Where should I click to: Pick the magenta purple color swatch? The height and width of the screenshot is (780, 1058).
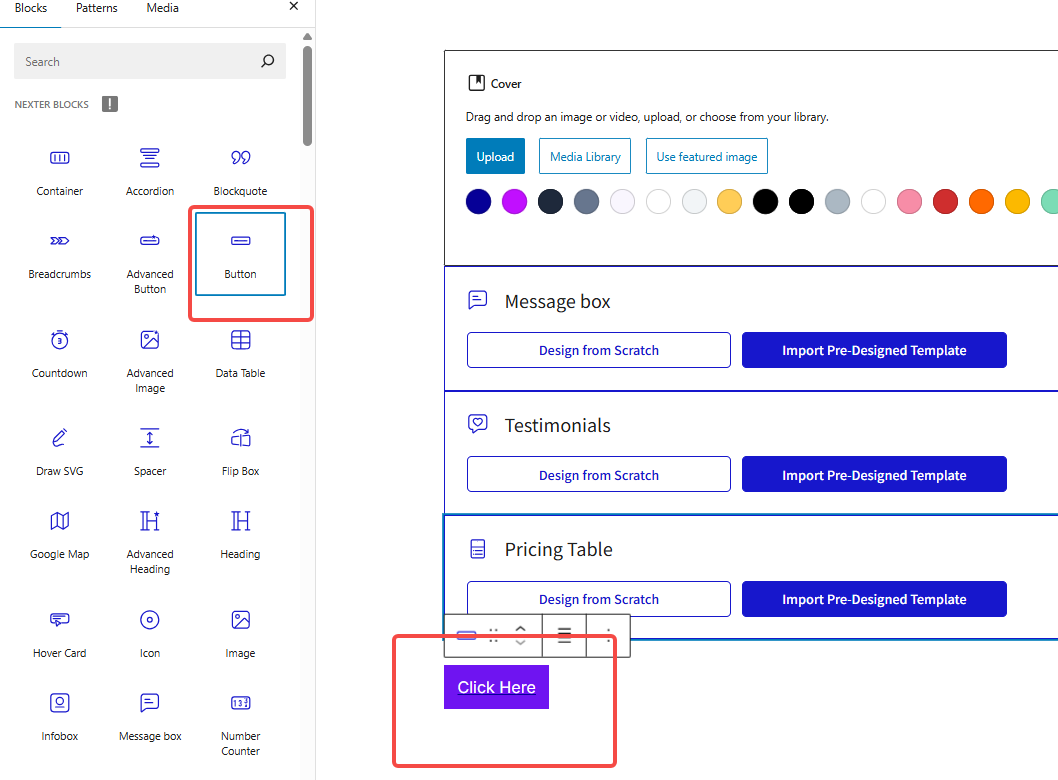pyautogui.click(x=514, y=202)
